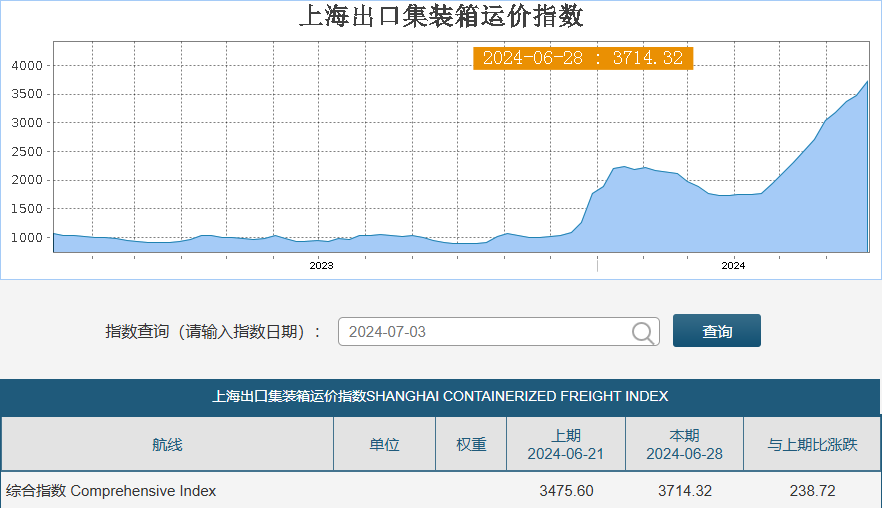Click the current value 3714.32 cell
The height and width of the screenshot is (508, 882).
pos(685,491)
